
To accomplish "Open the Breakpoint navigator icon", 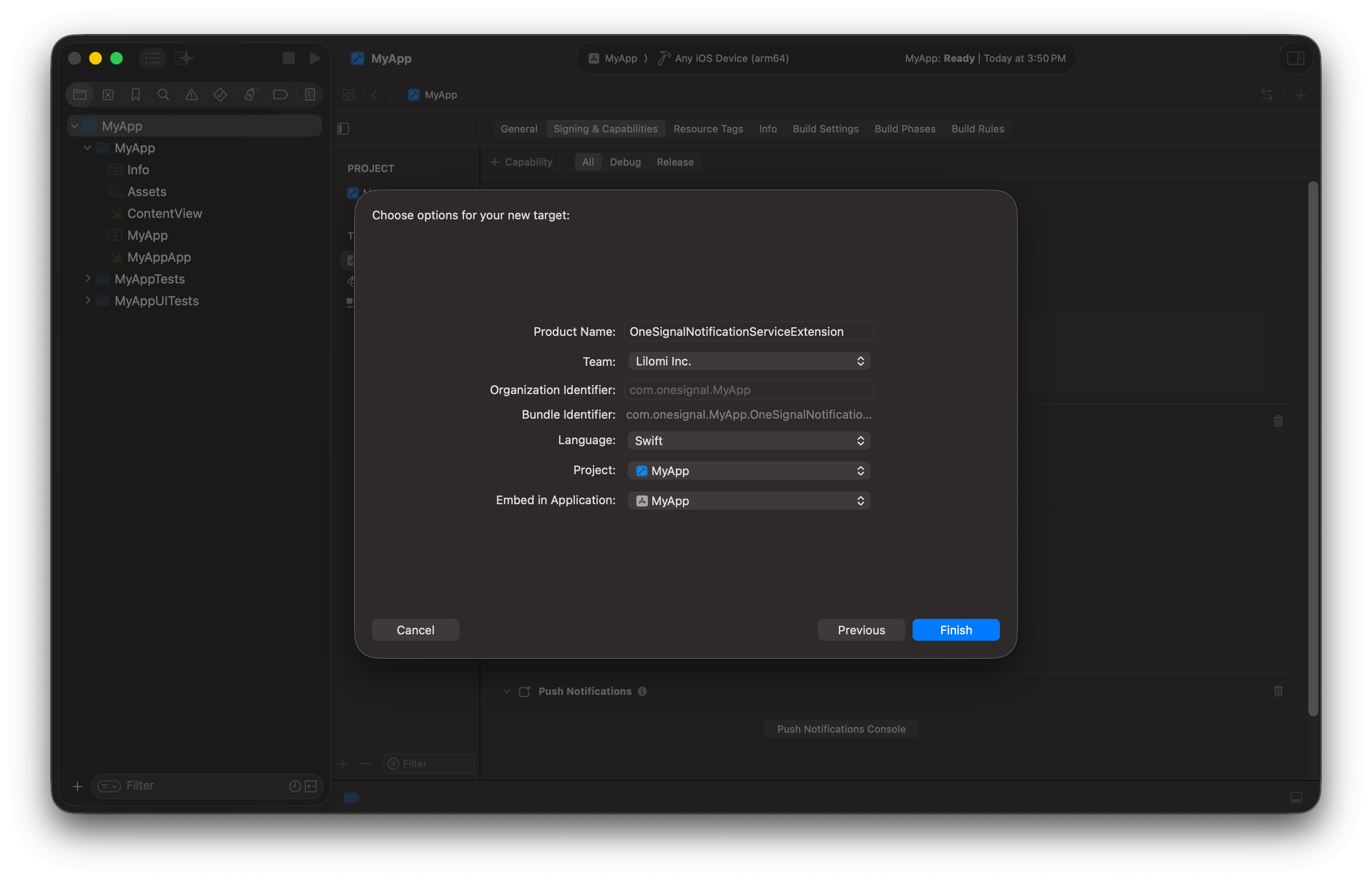I will click(x=280, y=94).
